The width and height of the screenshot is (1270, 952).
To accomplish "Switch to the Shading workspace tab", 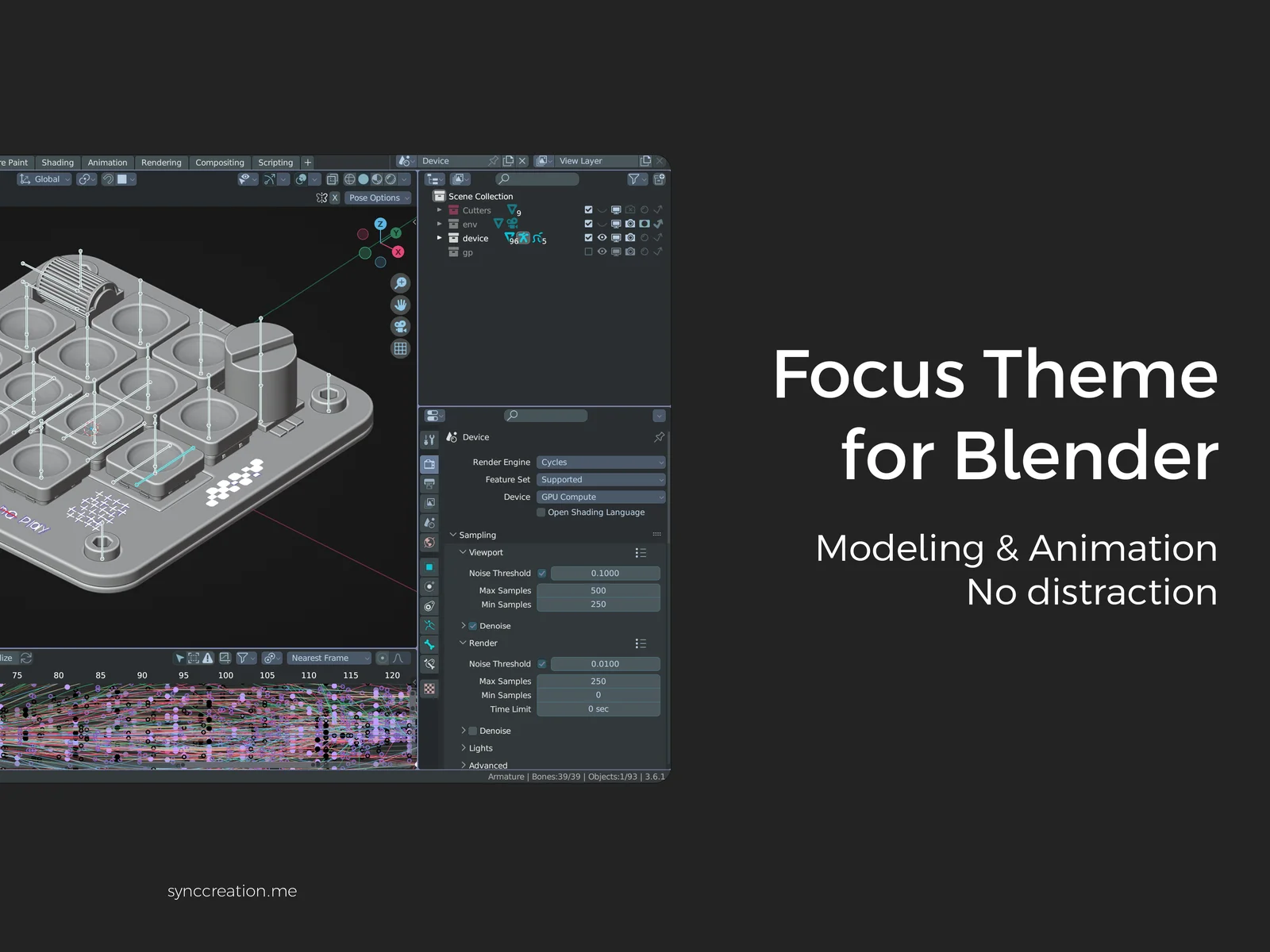I will coord(57,163).
